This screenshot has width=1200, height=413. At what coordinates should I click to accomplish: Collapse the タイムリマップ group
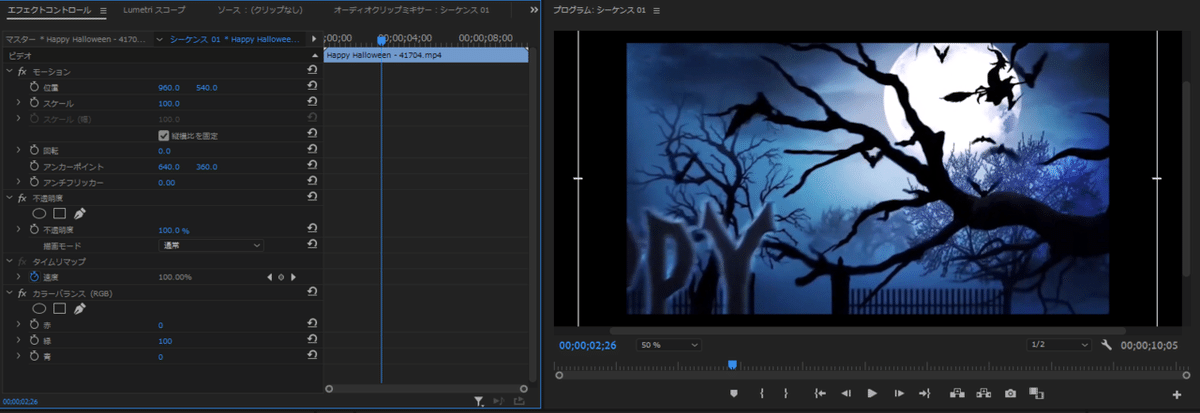tap(9, 261)
